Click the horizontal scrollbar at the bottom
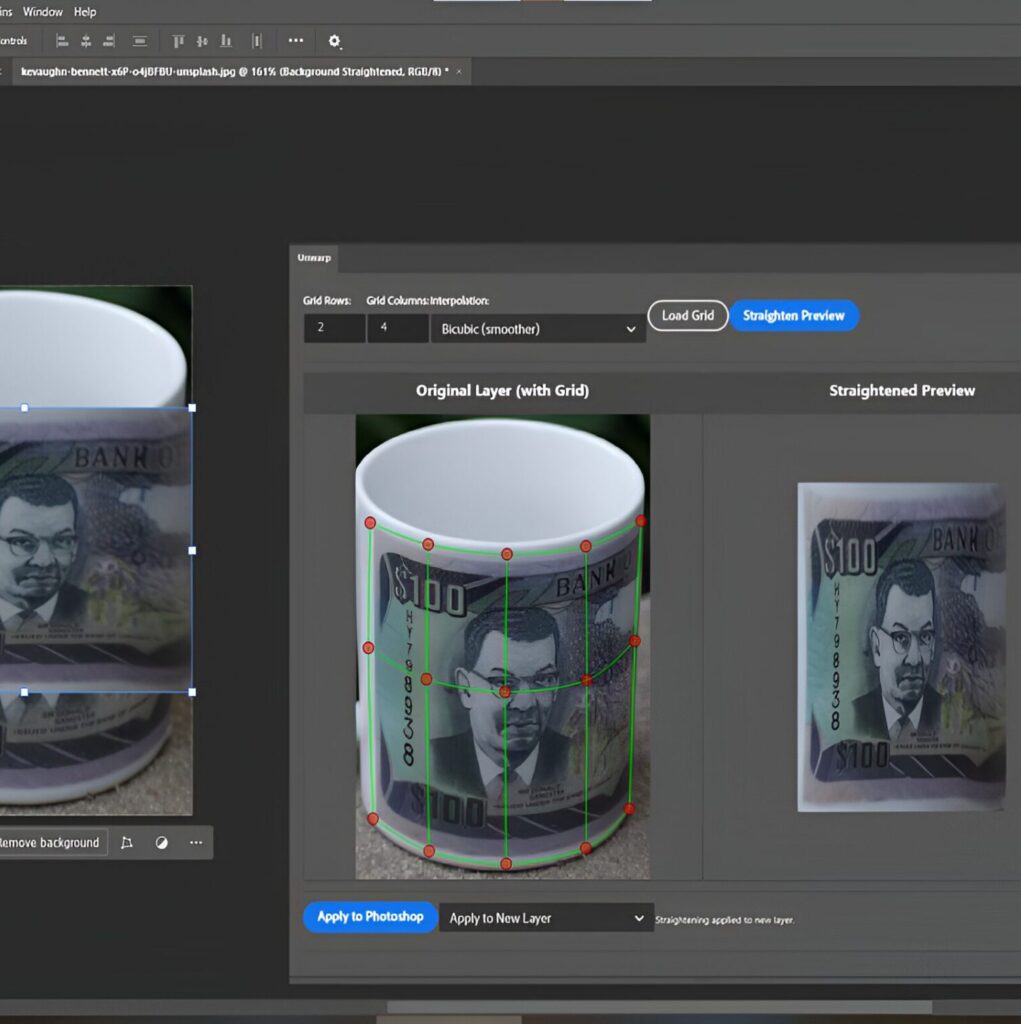 click(660, 1006)
